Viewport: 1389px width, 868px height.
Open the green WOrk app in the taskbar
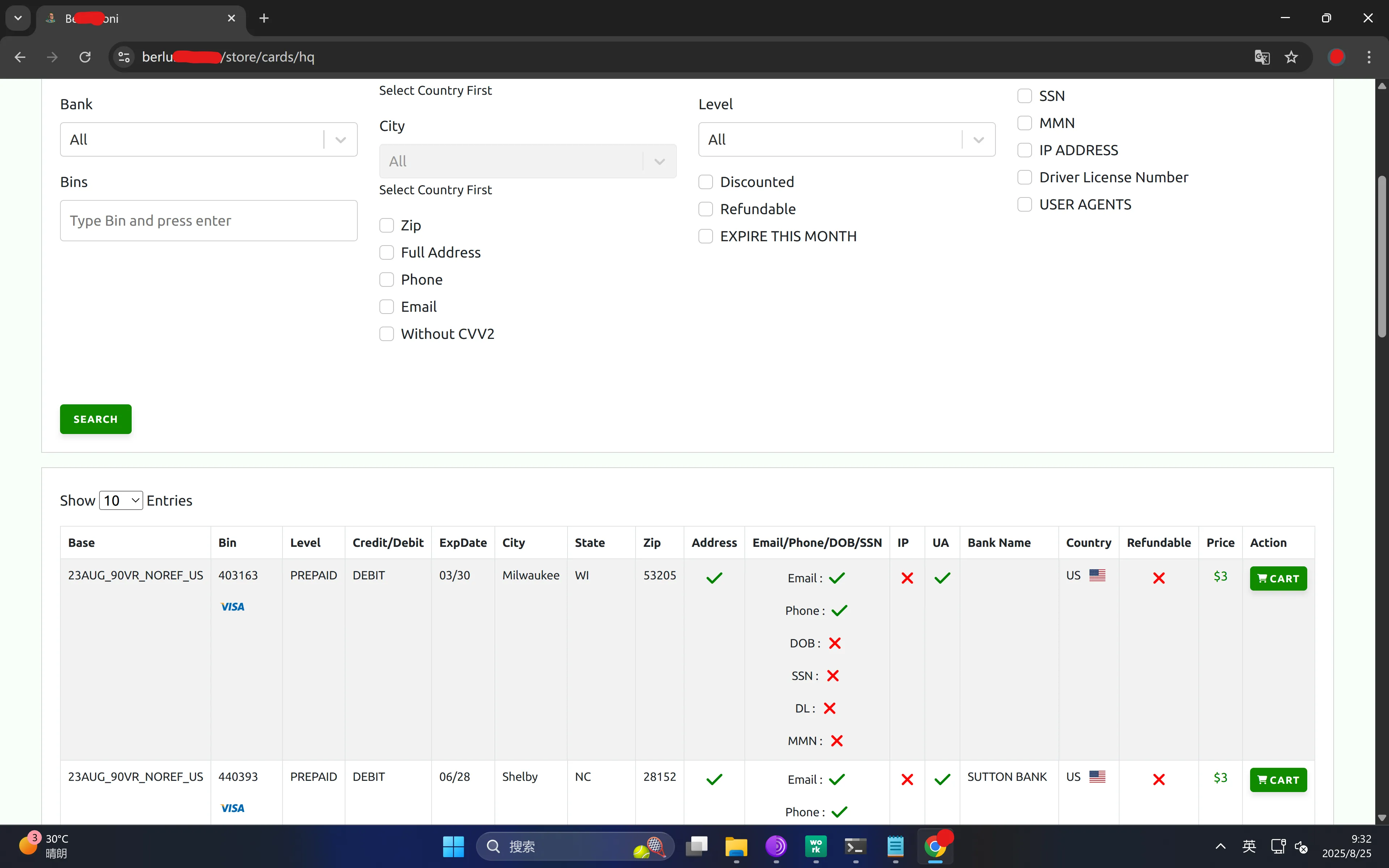pyautogui.click(x=816, y=846)
